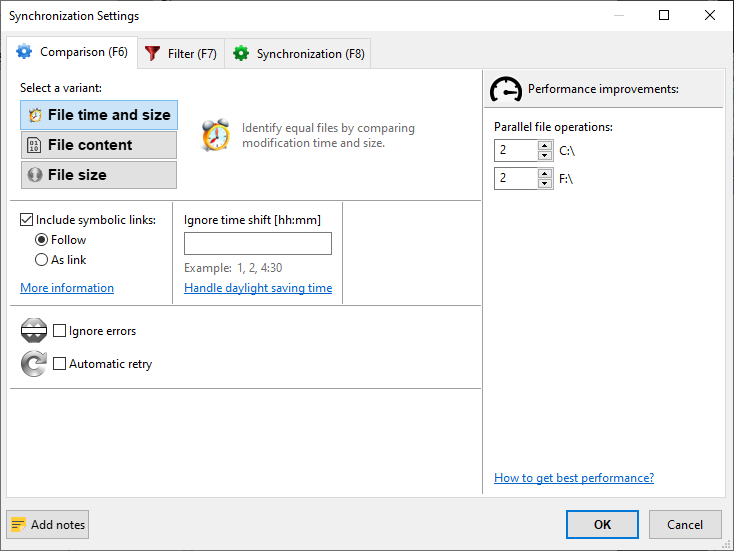Viewport: 734px width, 551px height.
Task: Open Handle daylight saving time link
Action: tap(258, 288)
